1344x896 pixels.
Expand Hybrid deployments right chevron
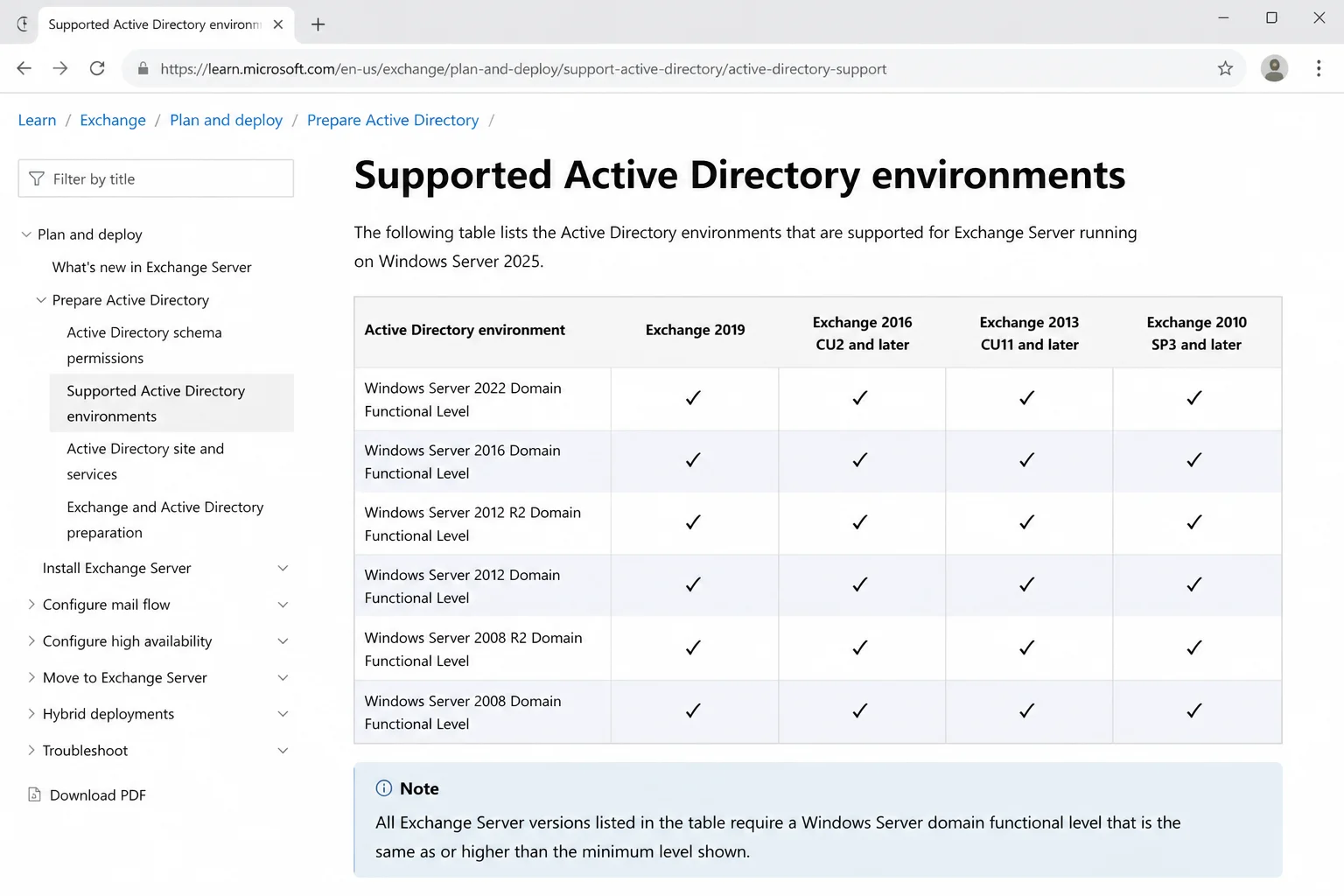(283, 714)
